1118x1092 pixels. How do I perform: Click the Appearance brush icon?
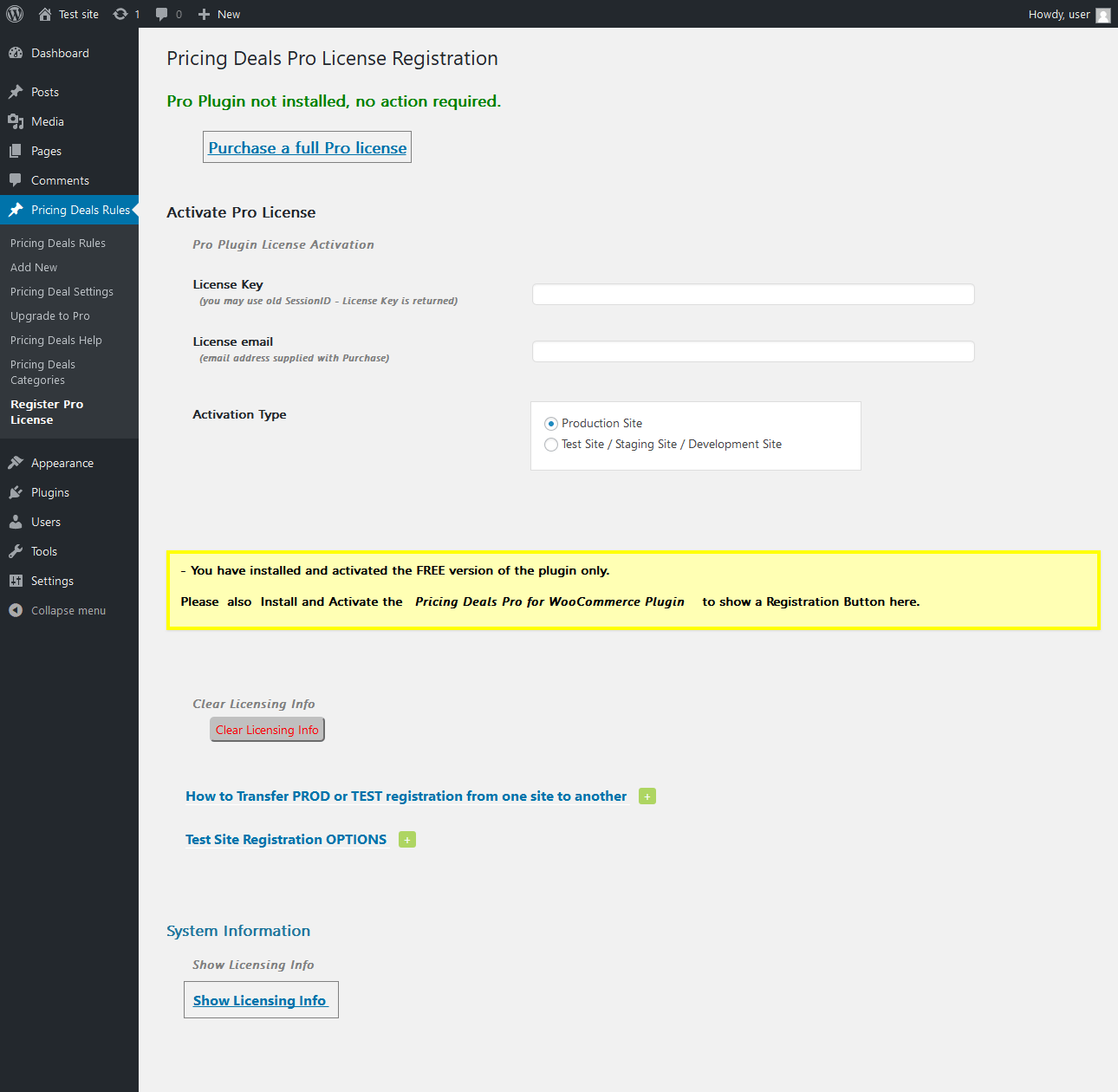tap(16, 463)
